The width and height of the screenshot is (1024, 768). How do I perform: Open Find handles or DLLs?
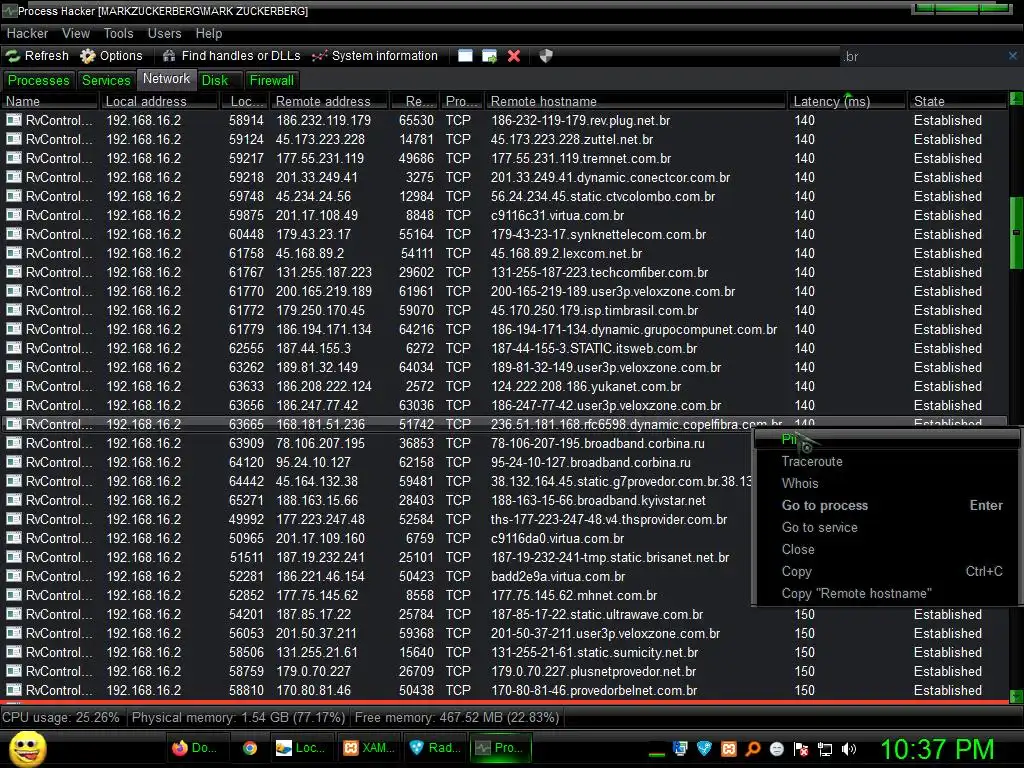(231, 56)
